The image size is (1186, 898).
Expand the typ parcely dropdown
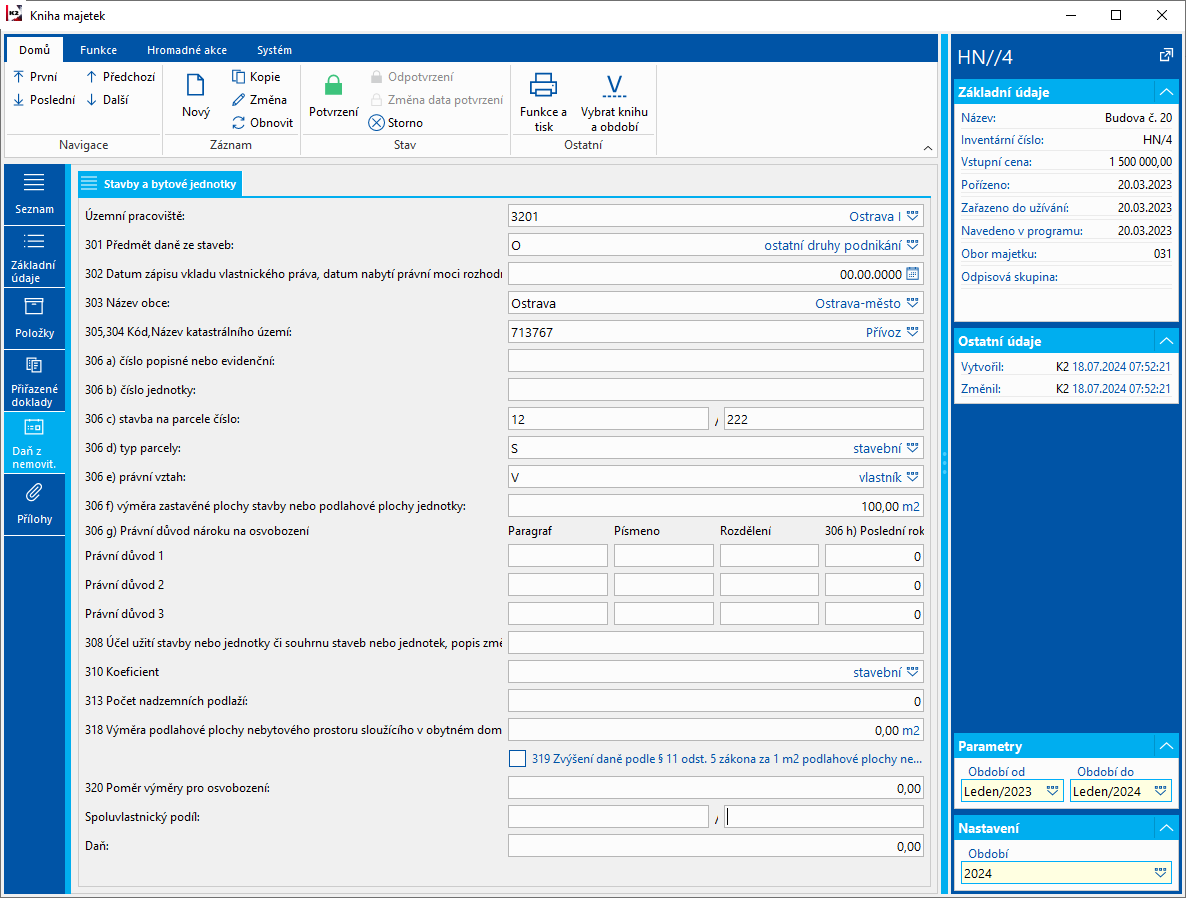(912, 449)
